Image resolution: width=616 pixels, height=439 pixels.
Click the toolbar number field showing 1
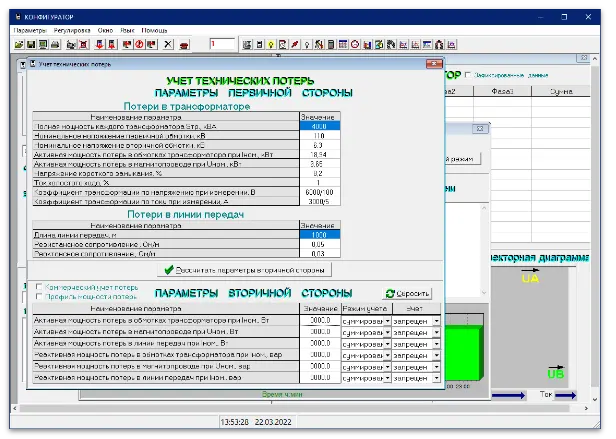(222, 44)
